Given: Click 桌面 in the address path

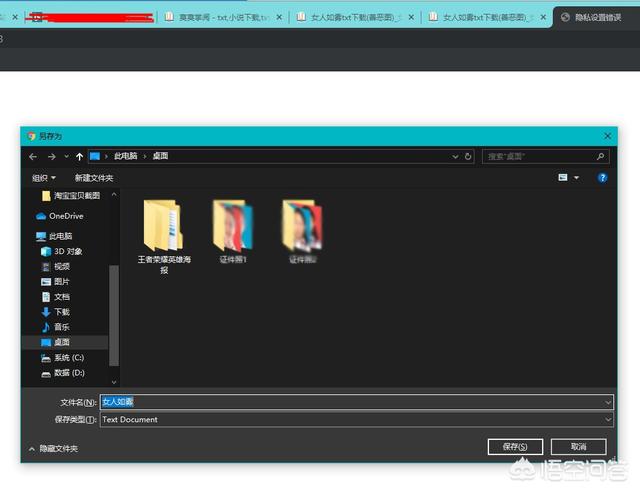Looking at the screenshot, I should pos(160,156).
